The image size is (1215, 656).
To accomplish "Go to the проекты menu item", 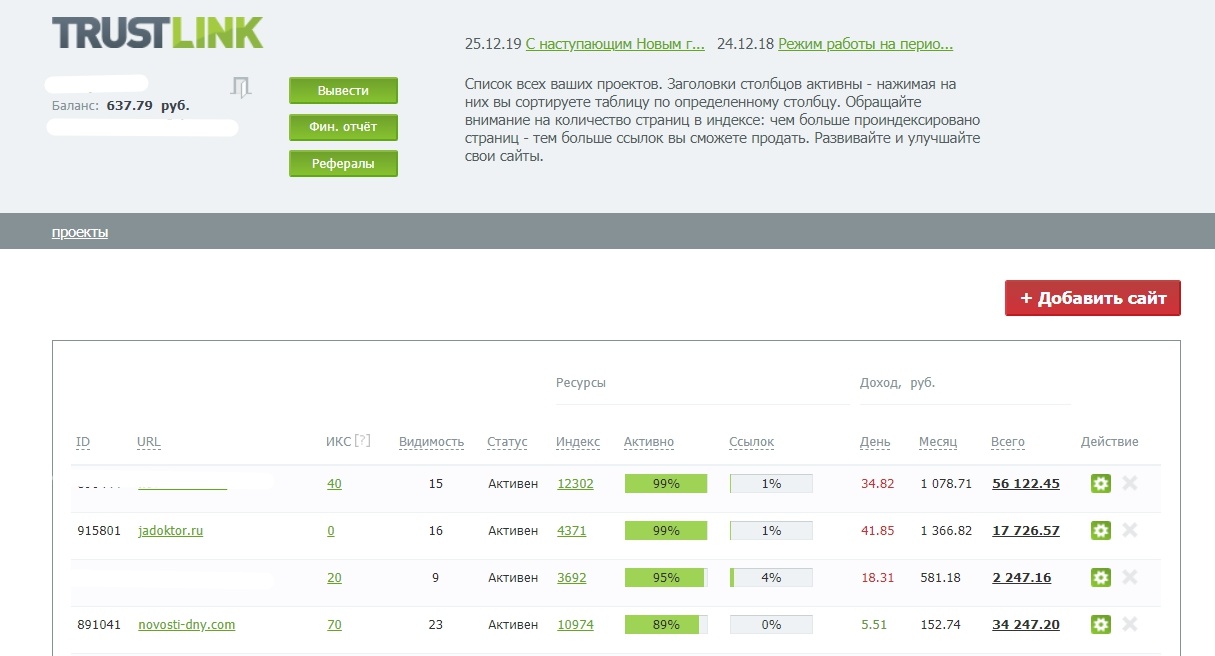I will tap(80, 233).
